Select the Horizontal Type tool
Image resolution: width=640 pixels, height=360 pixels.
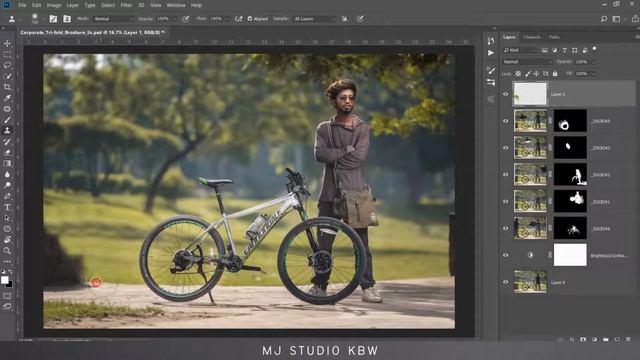7,207
